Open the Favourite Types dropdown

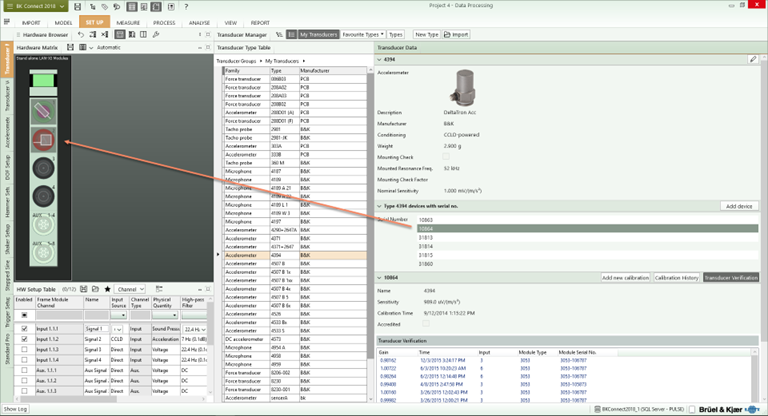(362, 34)
